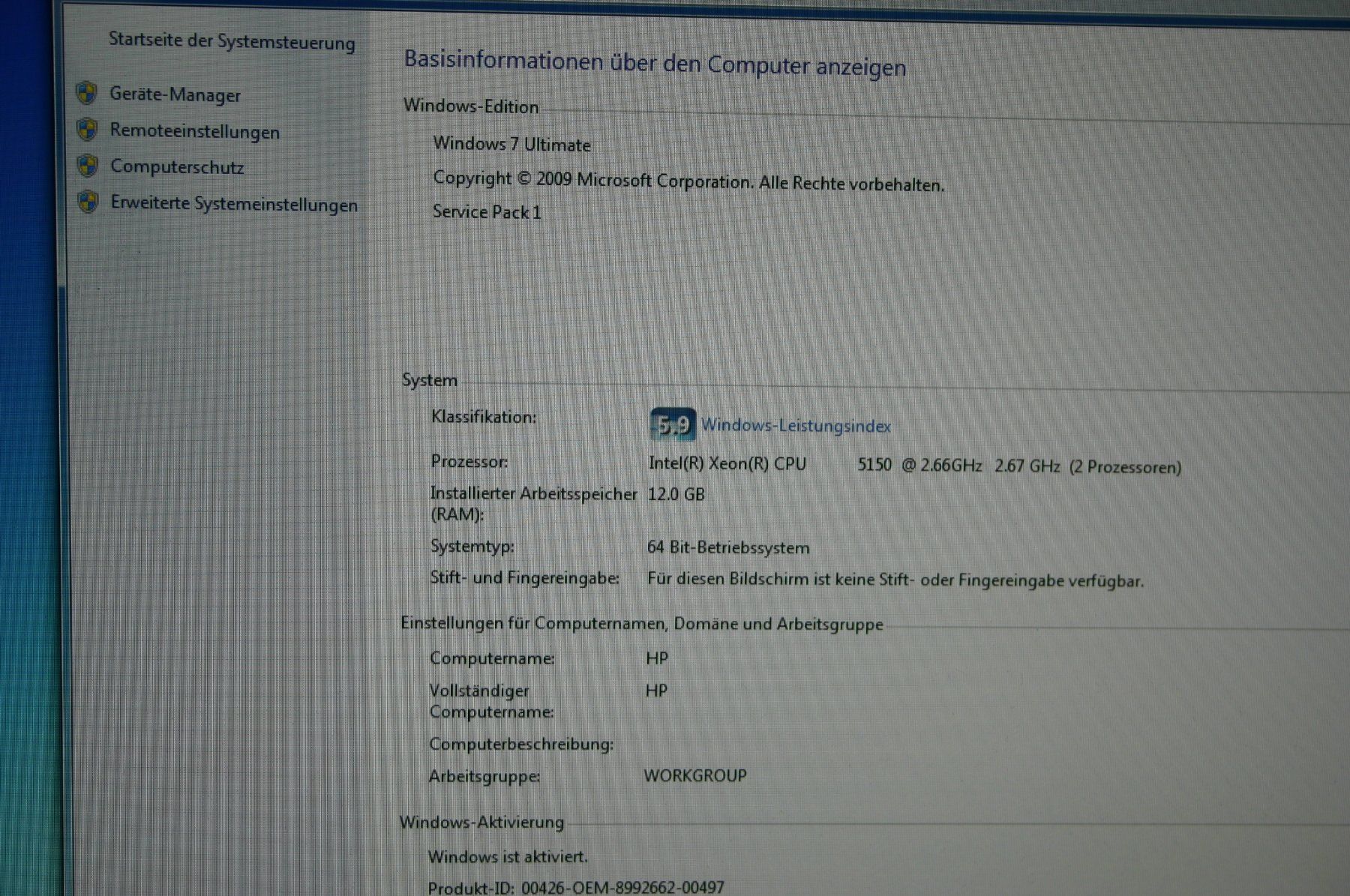Open the Geräte-Manager link
The image size is (1350, 896).
175,94
